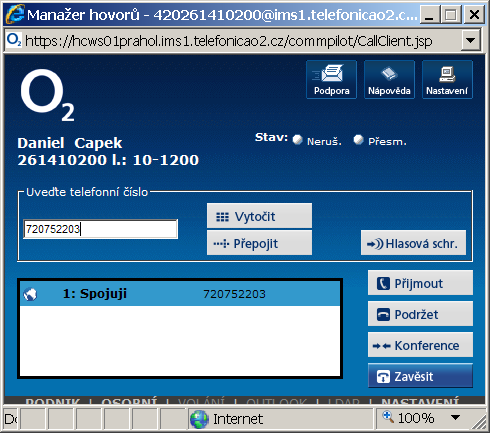Open the PODNIK tab
Screen dimensions: 490x433
pyautogui.click(x=53, y=401)
